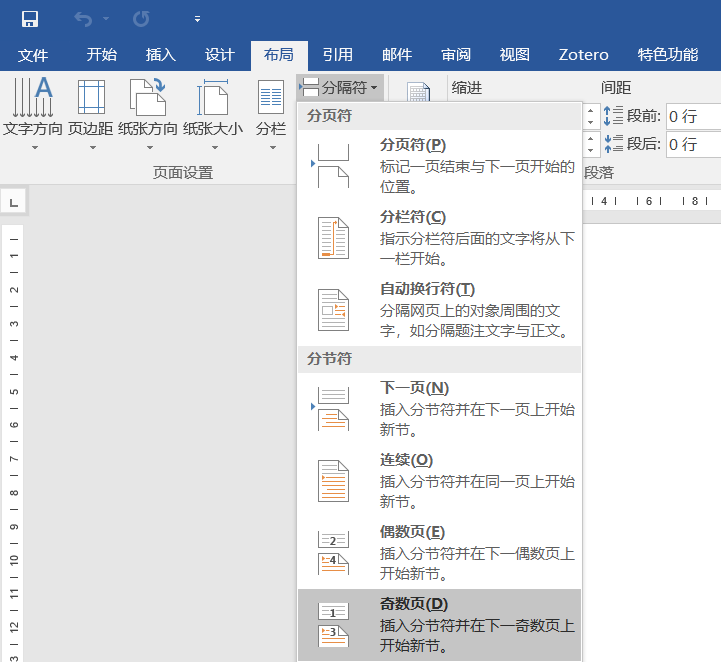Collapse the 分隔符 breaks dropdown
This screenshot has height=662, width=721.
pos(341,88)
